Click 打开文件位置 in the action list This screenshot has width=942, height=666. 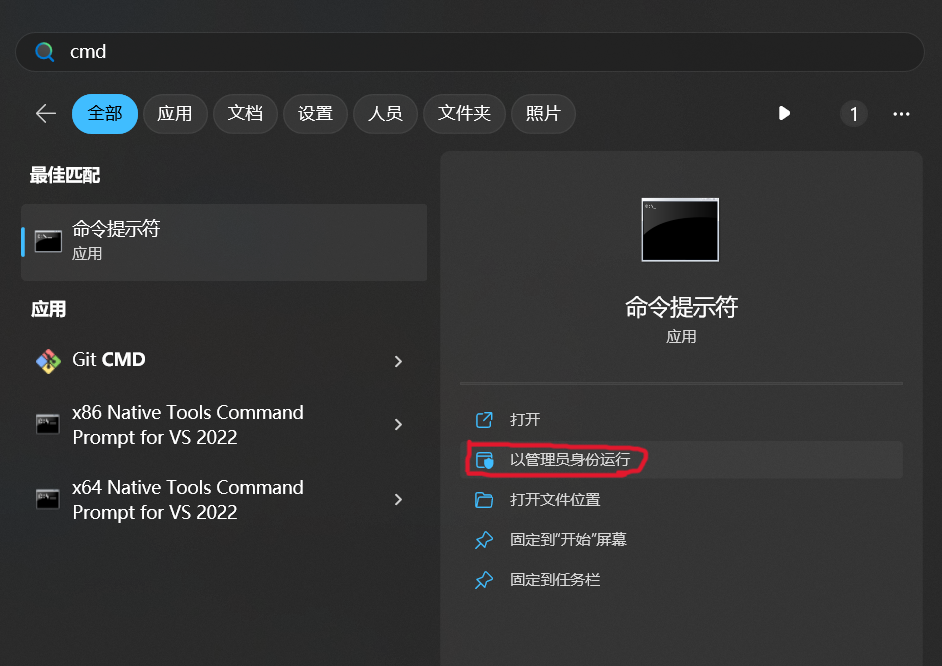pos(555,500)
